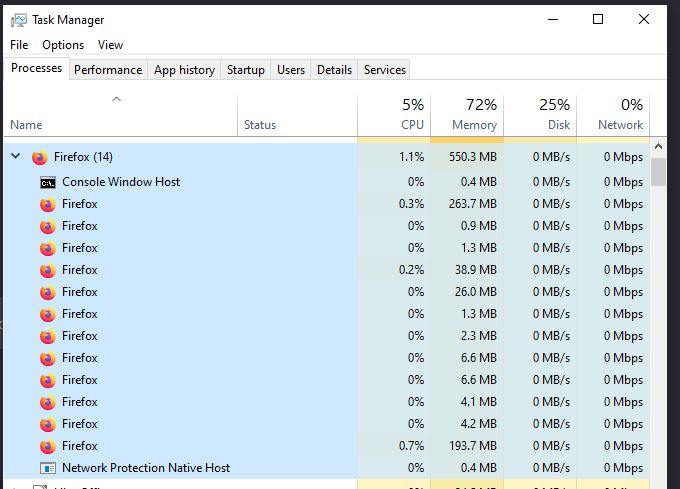Collapse the Firefox (14) process group
The height and width of the screenshot is (489, 680).
coord(16,156)
